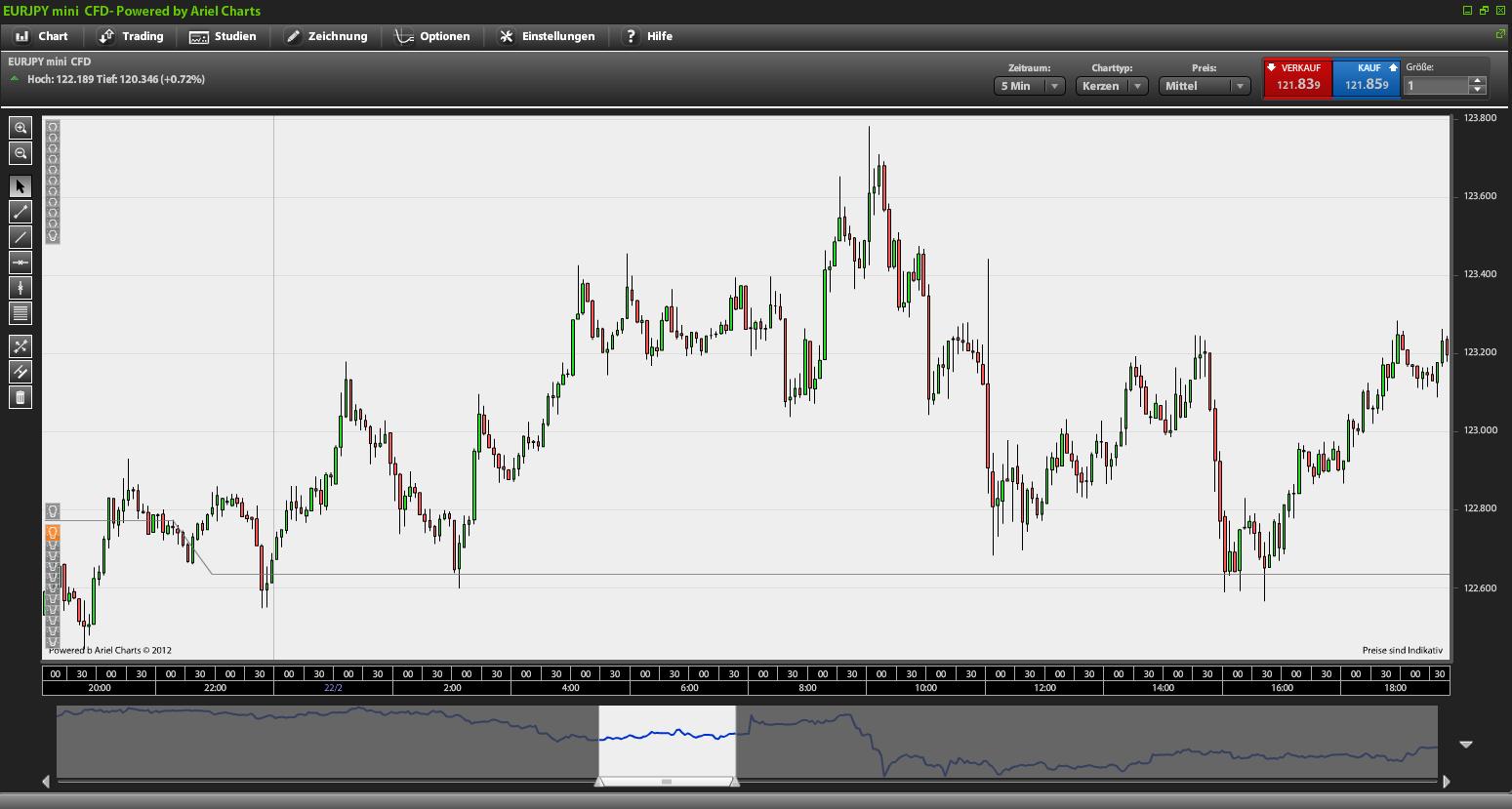
Task: Select the horizontal line tool
Action: (20, 263)
